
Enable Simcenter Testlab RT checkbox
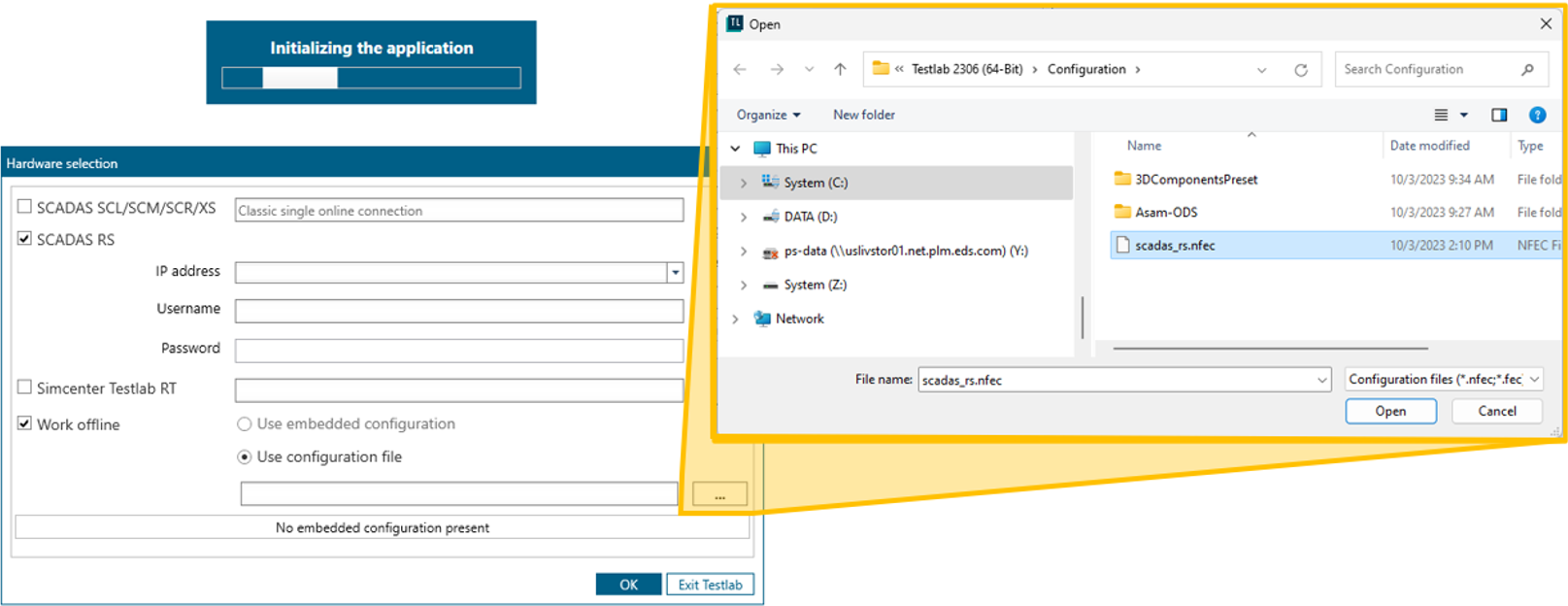pyautogui.click(x=24, y=387)
